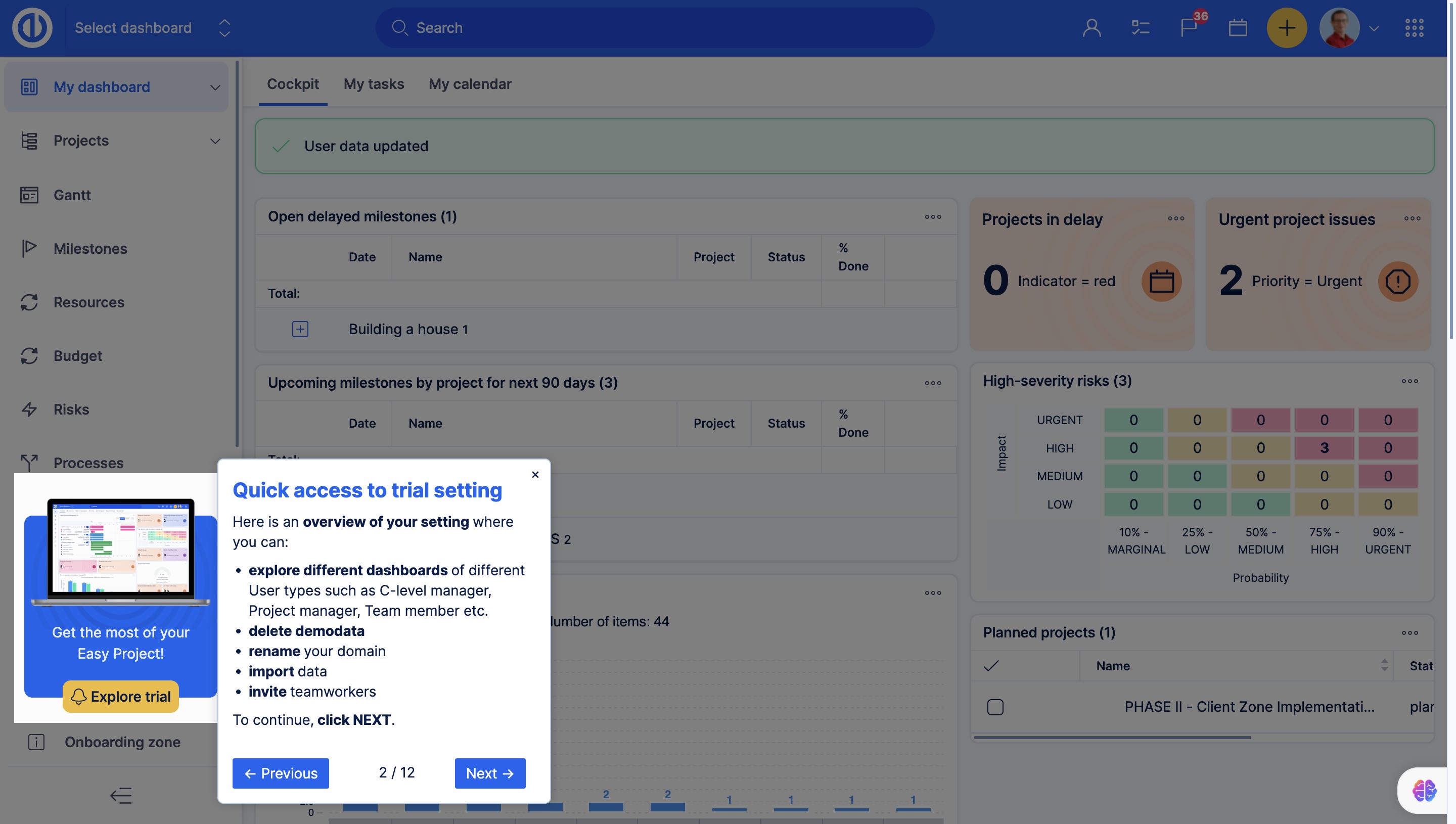Open the Select dashboard dropdown

[x=153, y=28]
